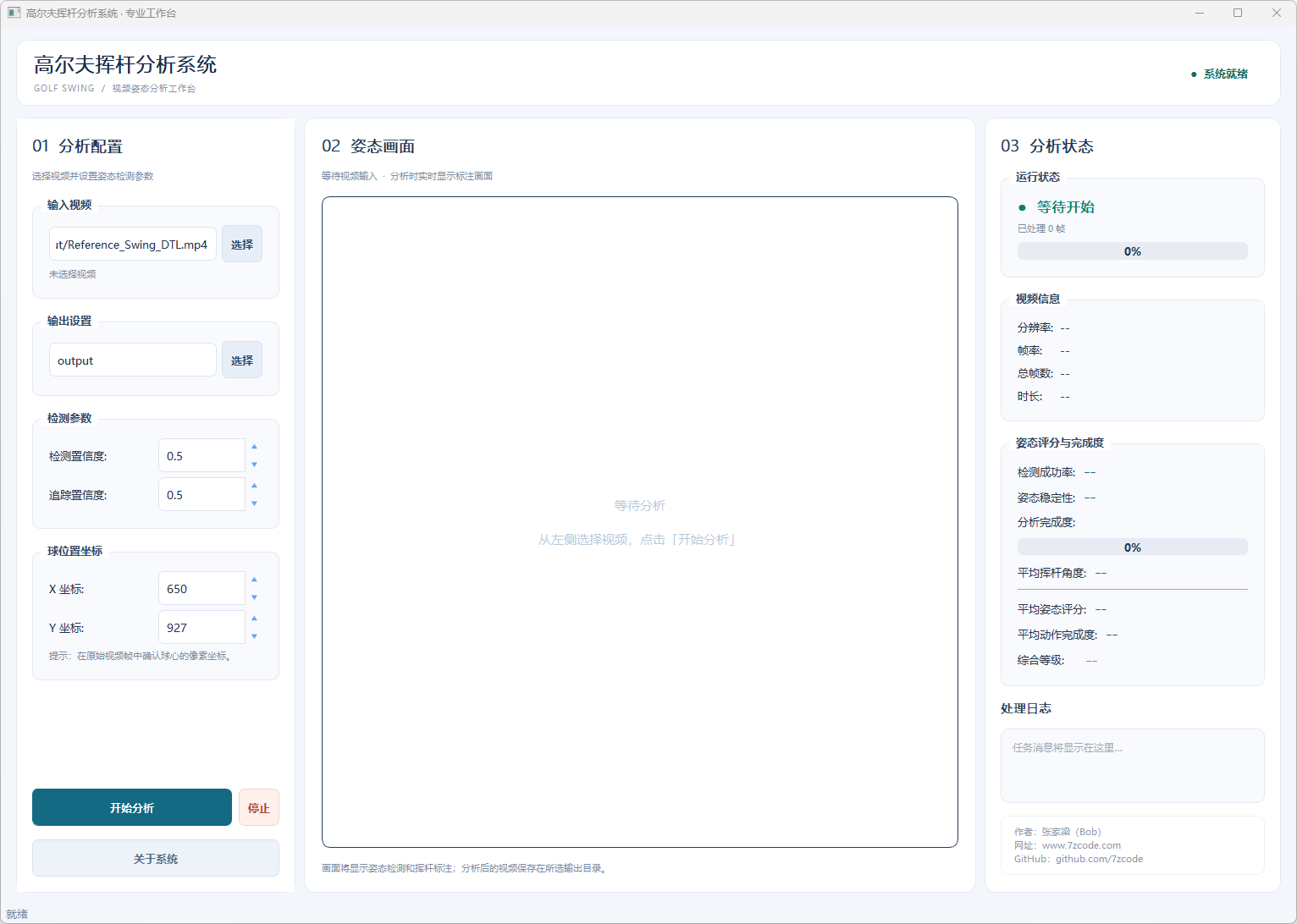Decrease 追踪置信度 with the down arrow
This screenshot has height=924, width=1297.
pos(254,503)
